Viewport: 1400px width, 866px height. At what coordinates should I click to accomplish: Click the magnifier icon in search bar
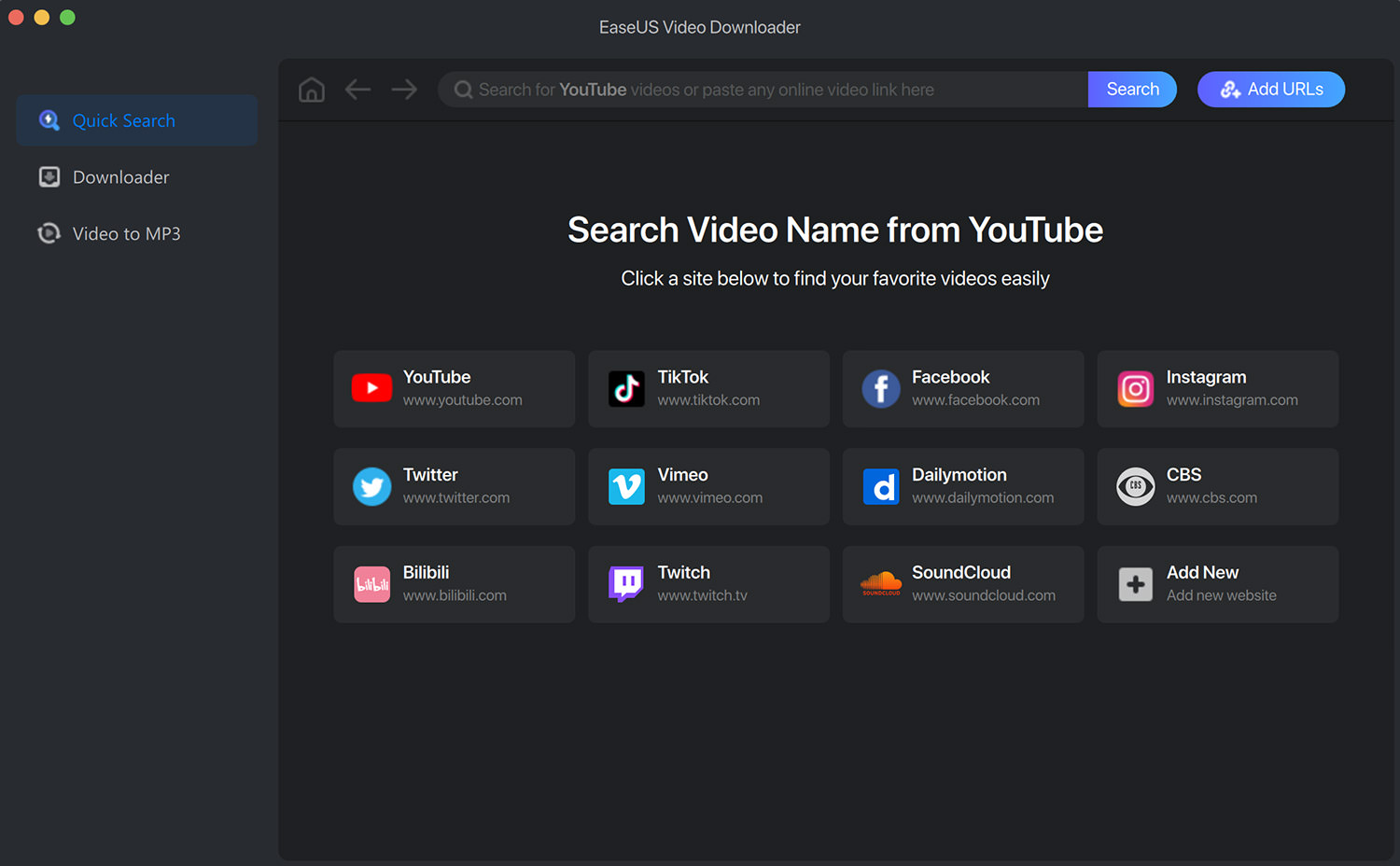(463, 90)
